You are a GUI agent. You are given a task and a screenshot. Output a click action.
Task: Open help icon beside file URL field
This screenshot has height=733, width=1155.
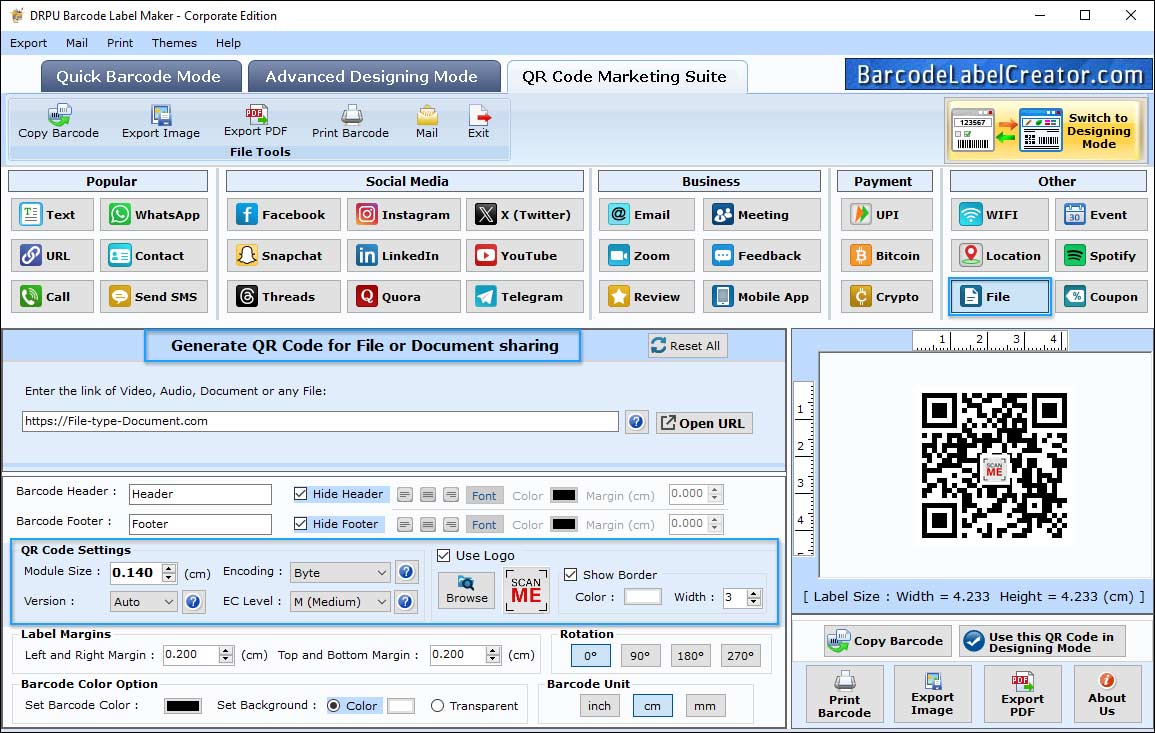(x=636, y=422)
